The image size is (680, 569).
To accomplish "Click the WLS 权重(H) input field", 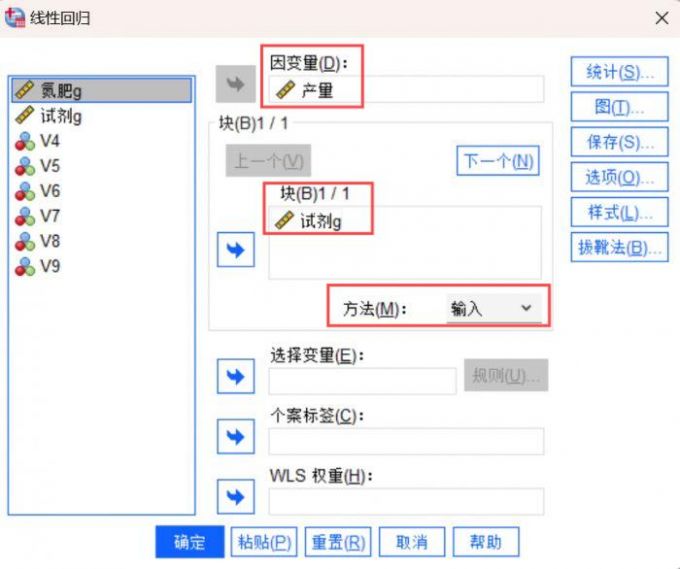I will (x=406, y=501).
